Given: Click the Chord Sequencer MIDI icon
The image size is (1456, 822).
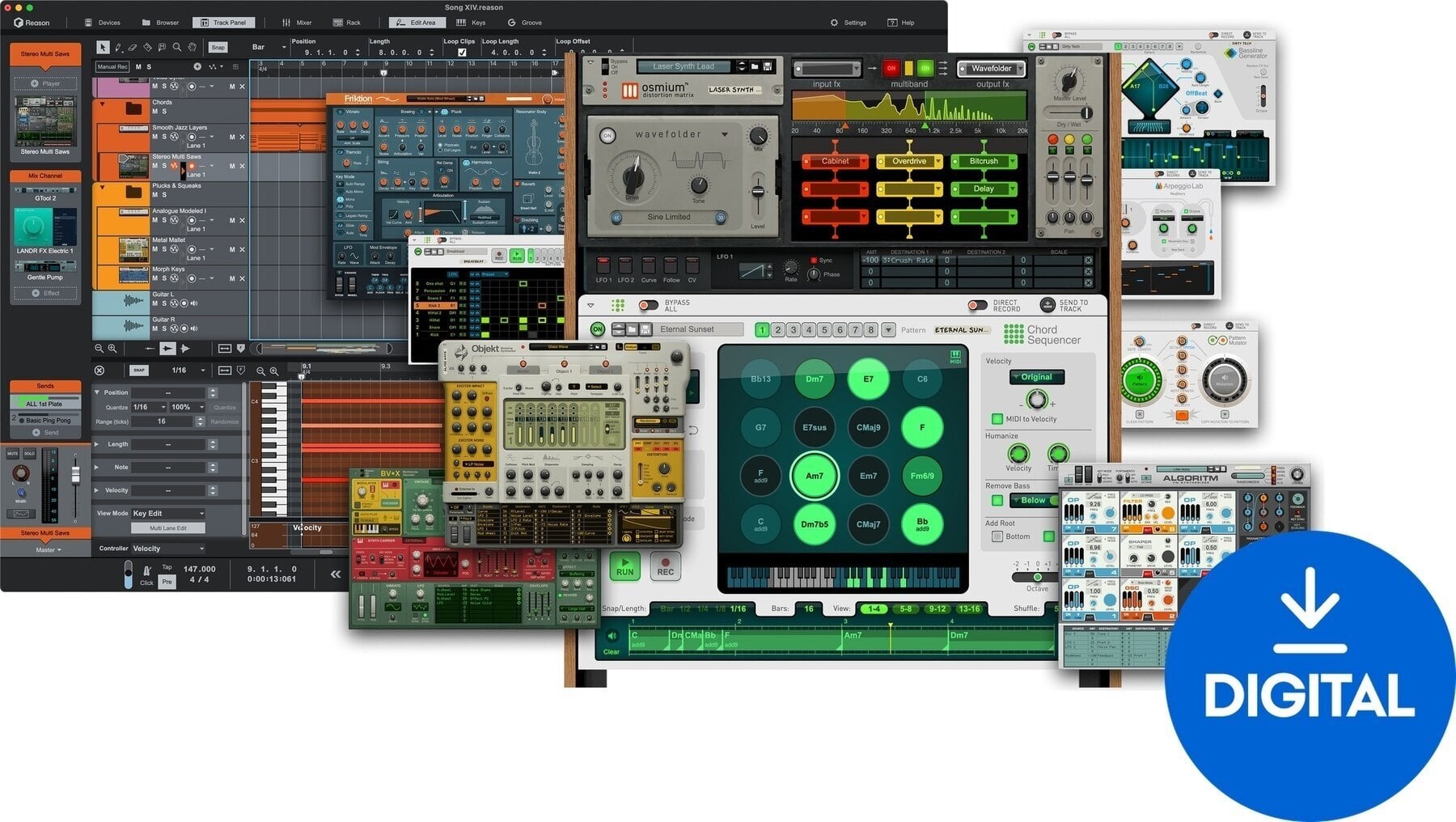Looking at the screenshot, I should [x=955, y=357].
